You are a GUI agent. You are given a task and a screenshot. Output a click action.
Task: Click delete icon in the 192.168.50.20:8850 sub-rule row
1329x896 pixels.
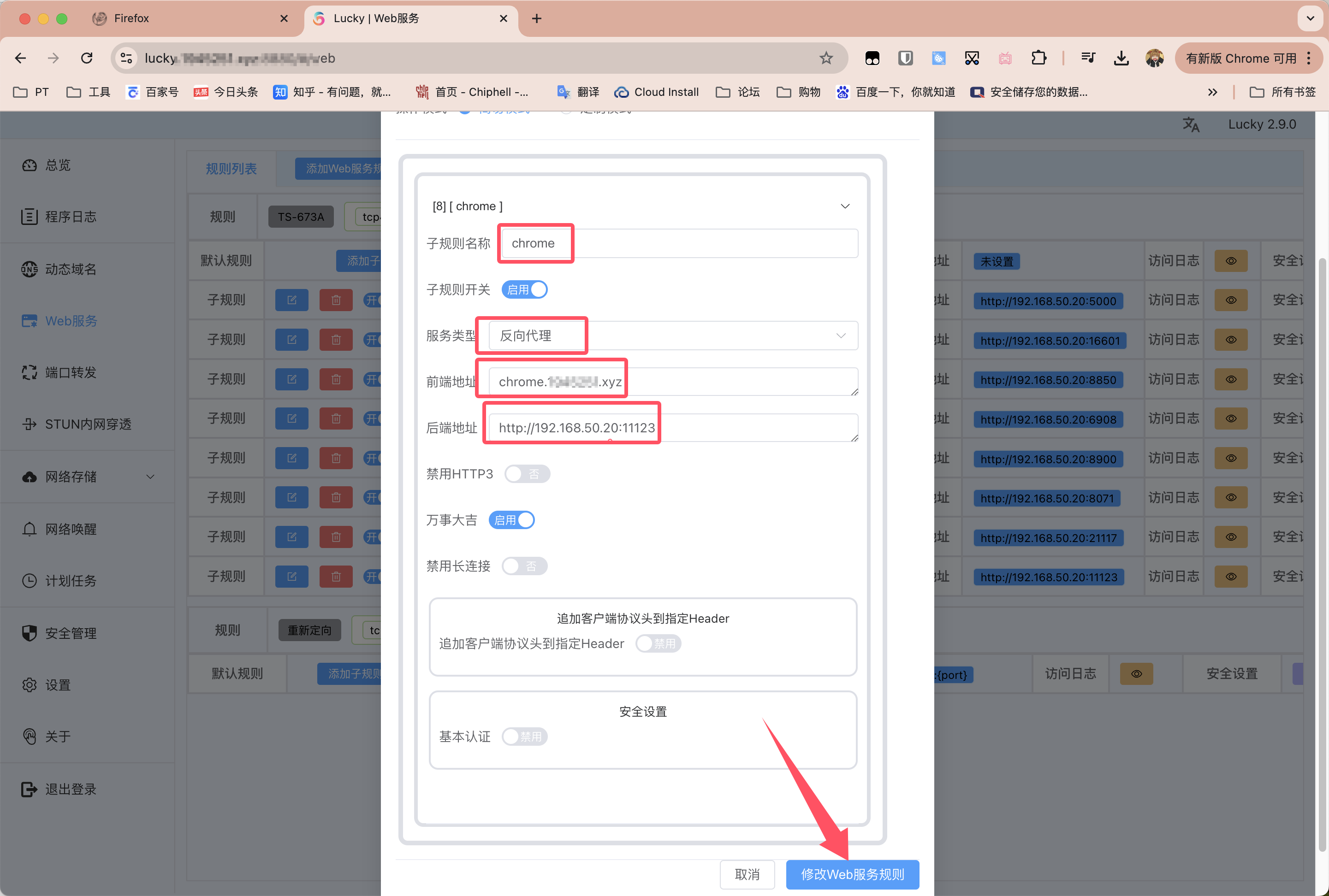click(336, 379)
